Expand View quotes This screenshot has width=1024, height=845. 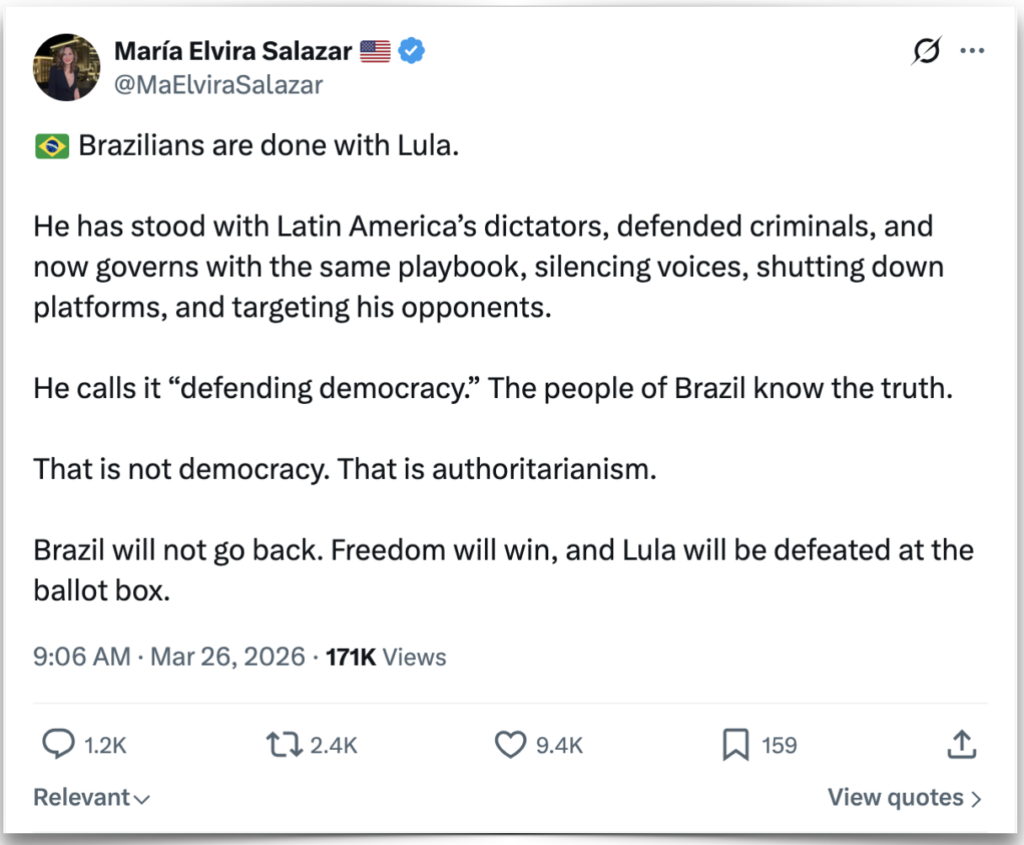tap(904, 797)
